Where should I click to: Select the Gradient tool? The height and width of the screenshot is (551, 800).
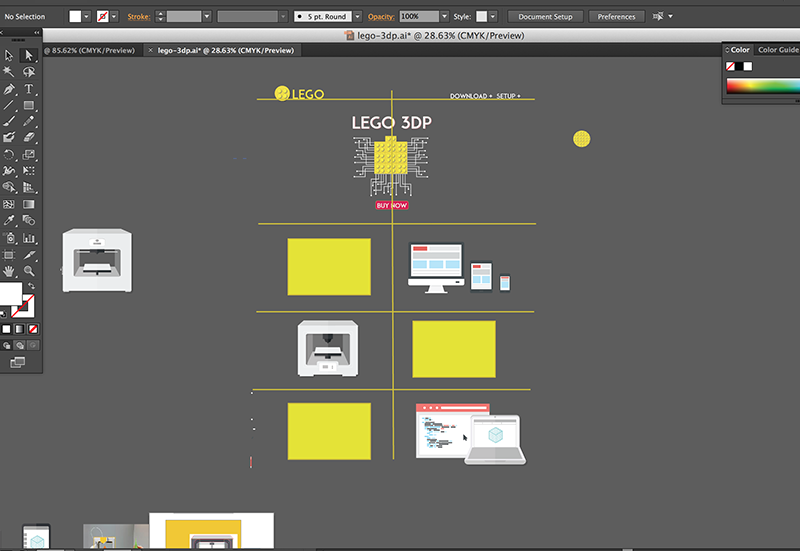(x=29, y=204)
